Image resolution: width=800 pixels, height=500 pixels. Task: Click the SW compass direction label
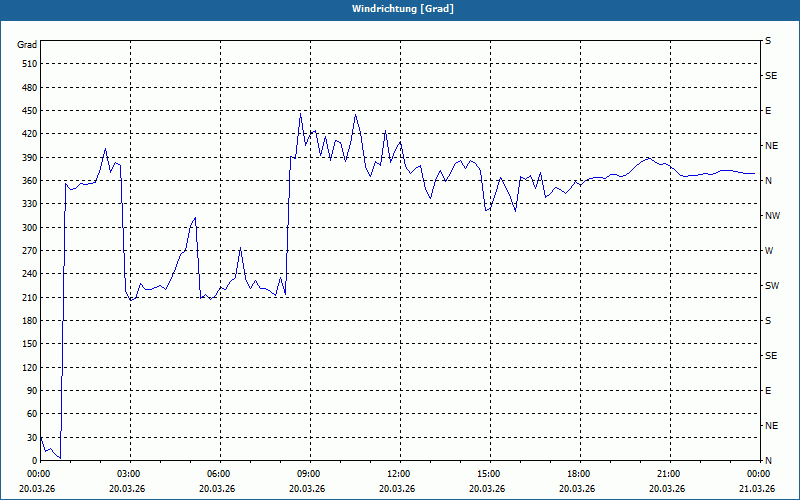[x=772, y=286]
